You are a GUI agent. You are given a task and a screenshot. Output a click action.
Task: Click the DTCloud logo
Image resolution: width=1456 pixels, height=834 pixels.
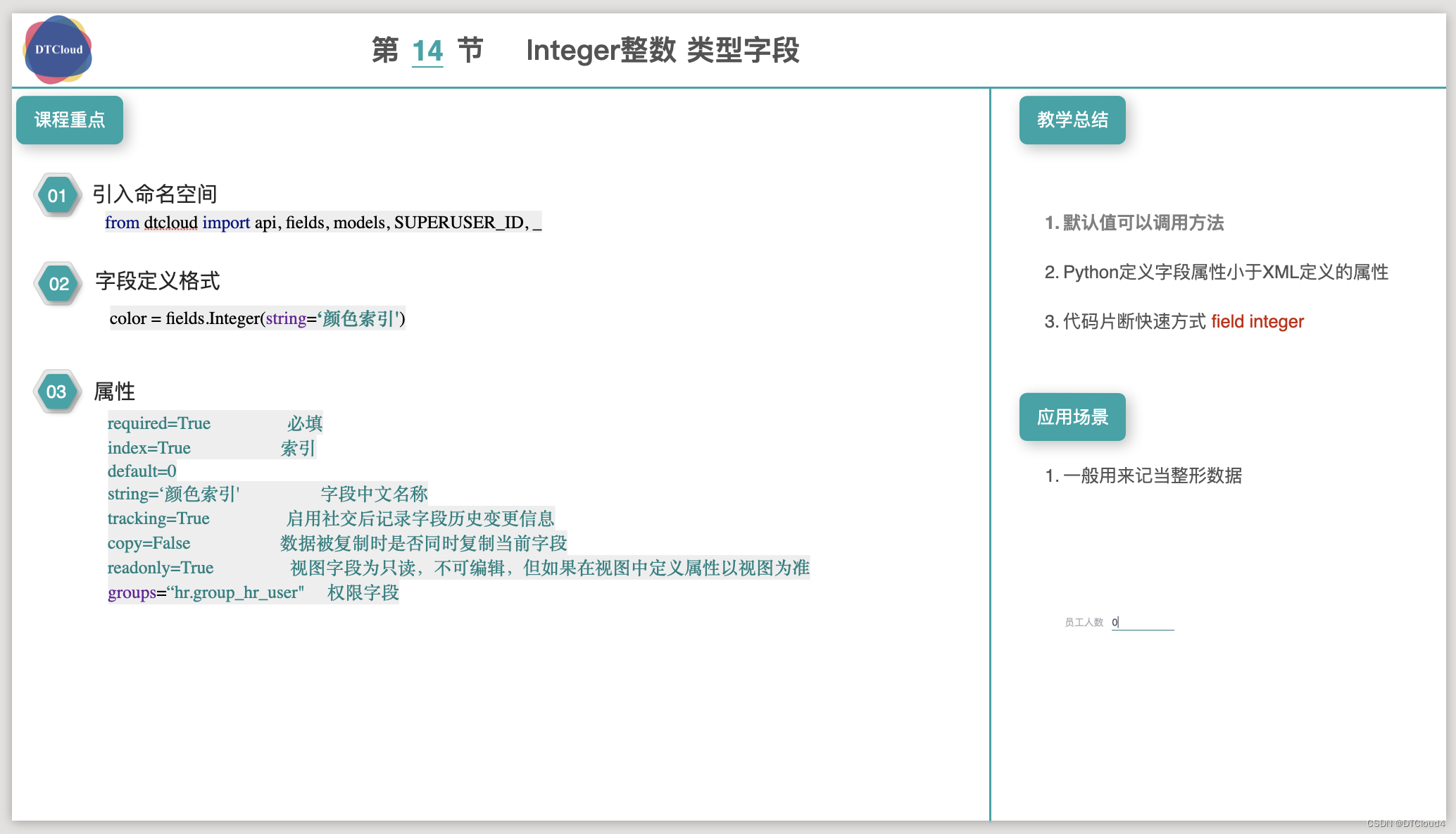tap(57, 49)
